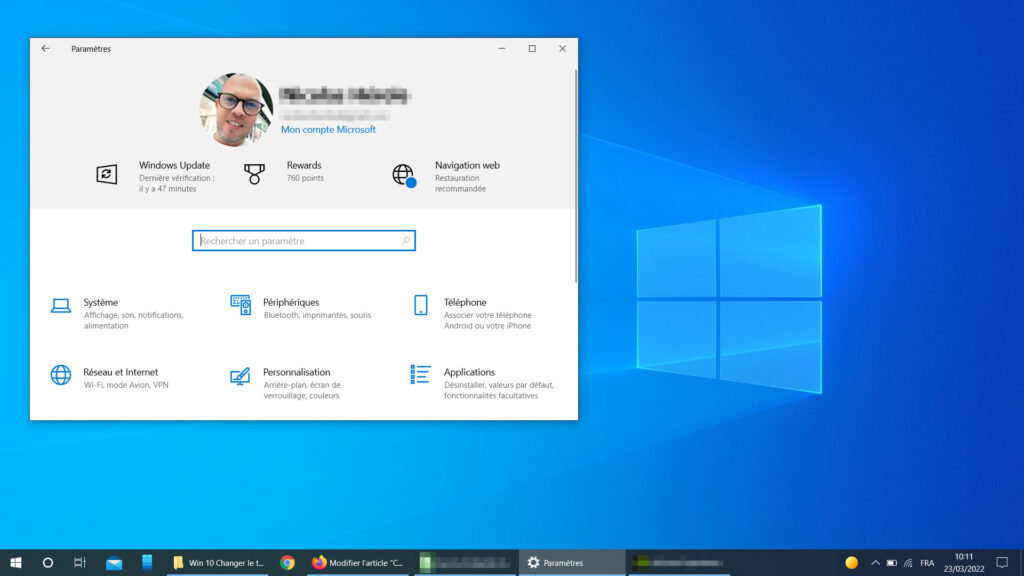This screenshot has height=576, width=1024.
Task: Open the Applications list icon
Action: tap(420, 374)
